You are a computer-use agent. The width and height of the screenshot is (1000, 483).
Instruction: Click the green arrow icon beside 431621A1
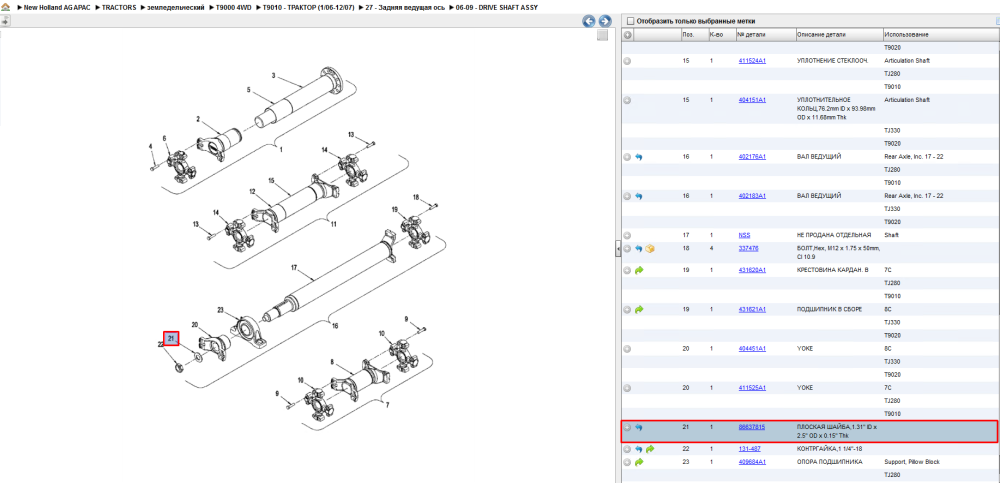[639, 309]
